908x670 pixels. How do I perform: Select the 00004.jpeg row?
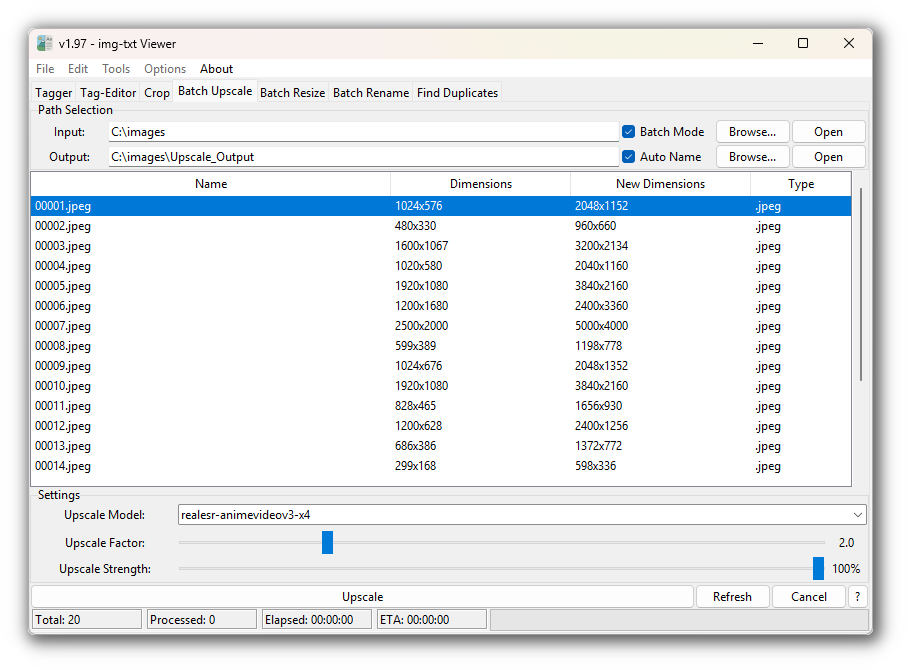coord(441,266)
